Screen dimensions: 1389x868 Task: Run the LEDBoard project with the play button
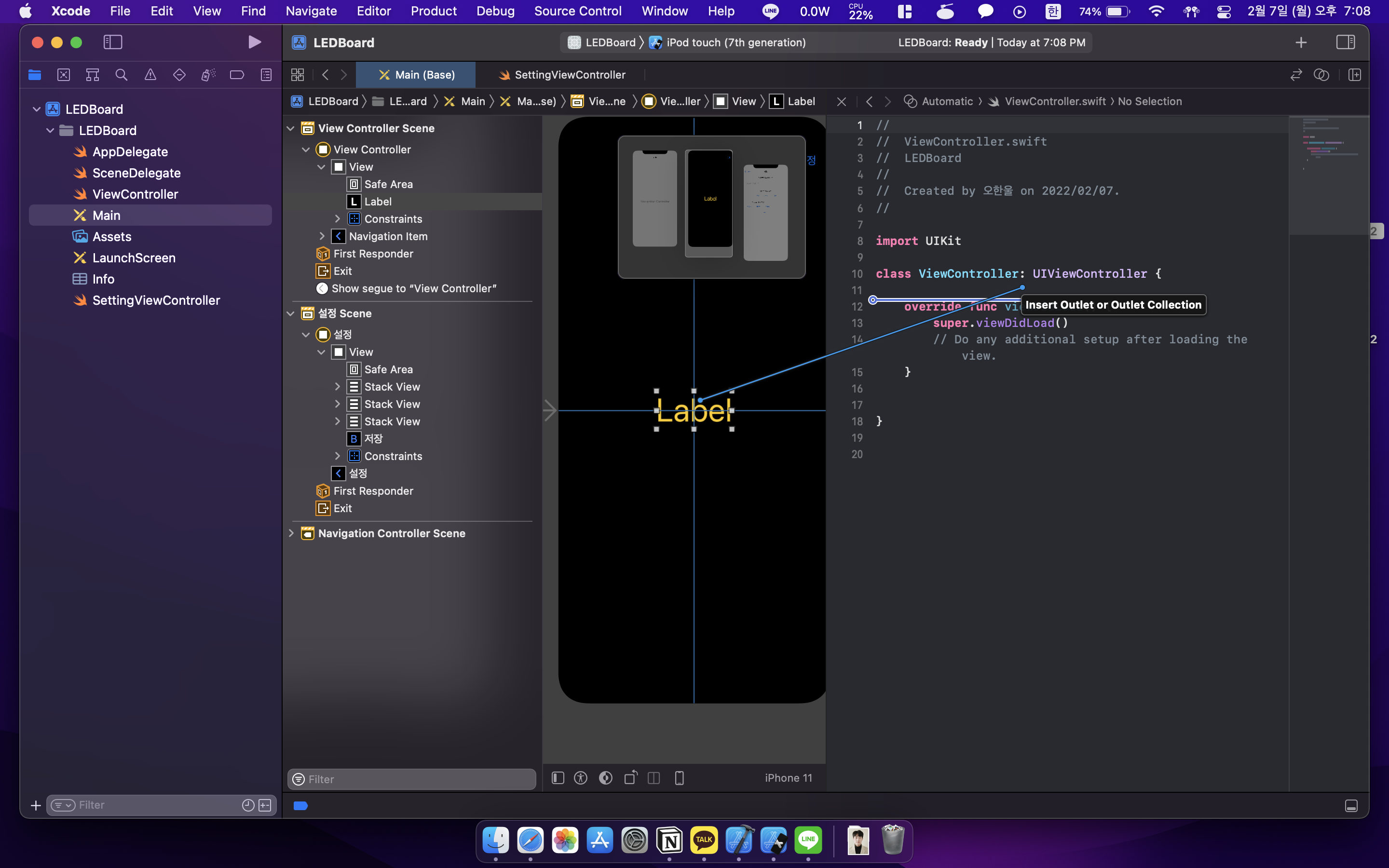point(254,42)
